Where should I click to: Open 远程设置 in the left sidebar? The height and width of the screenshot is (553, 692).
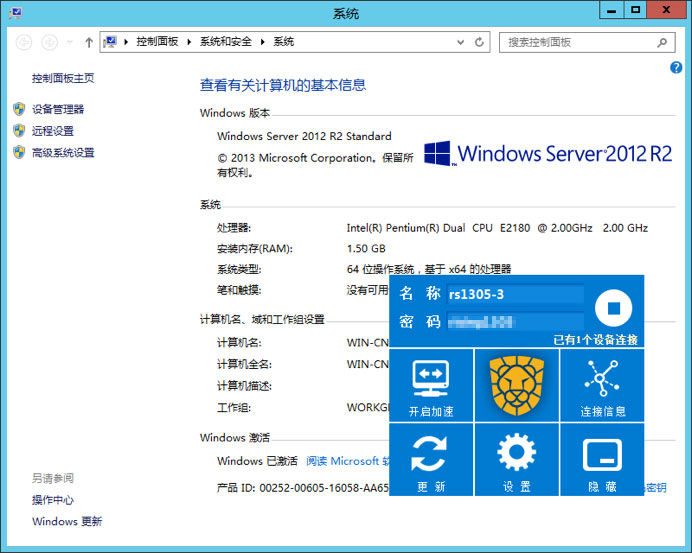pyautogui.click(x=52, y=131)
